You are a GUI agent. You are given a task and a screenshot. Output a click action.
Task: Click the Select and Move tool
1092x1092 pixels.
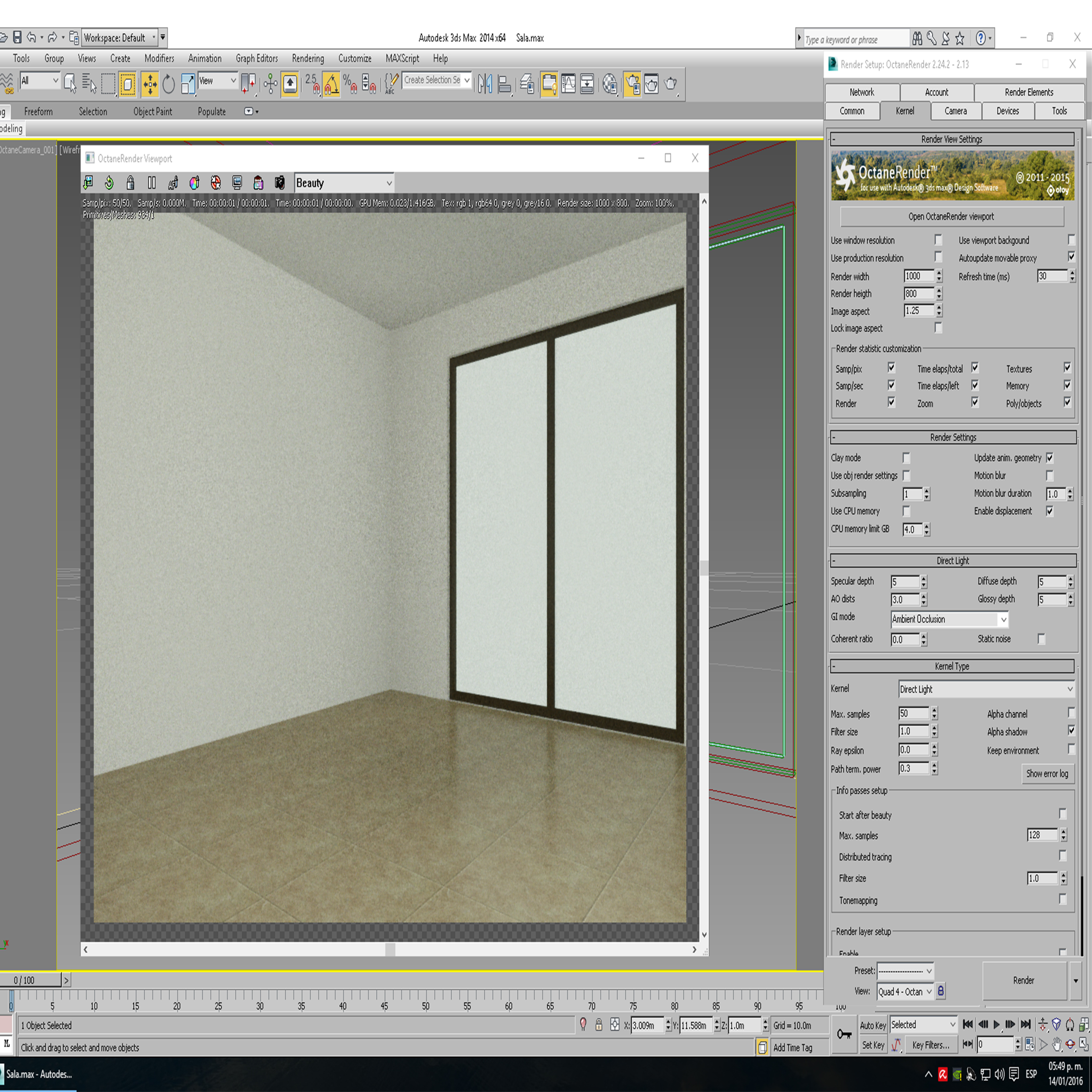coord(150,84)
